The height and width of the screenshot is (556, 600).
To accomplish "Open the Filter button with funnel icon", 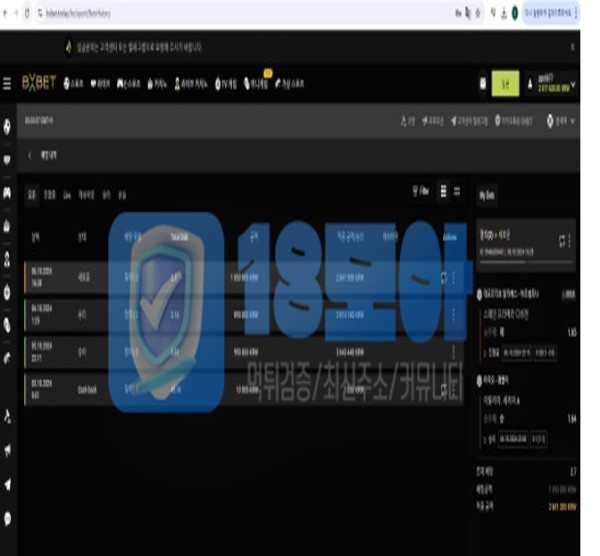I will coord(421,191).
